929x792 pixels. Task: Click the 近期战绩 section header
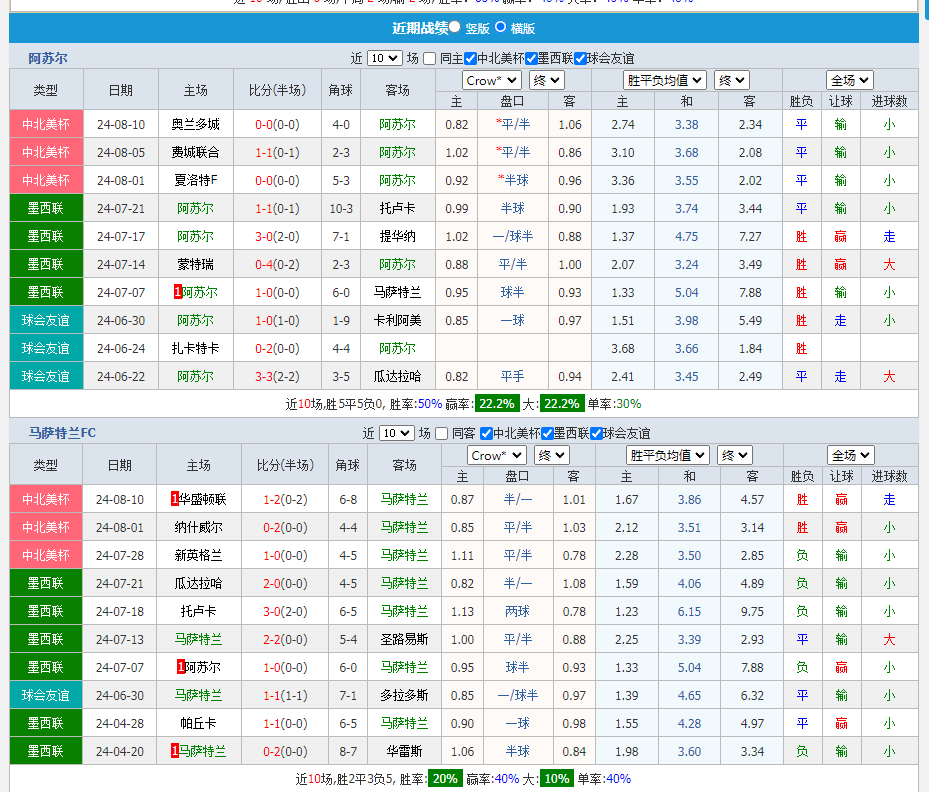click(x=418, y=28)
